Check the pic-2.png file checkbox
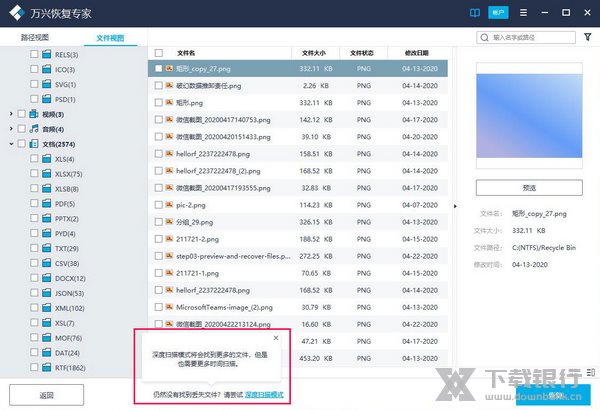Viewport: 600px width, 410px height. (158, 205)
